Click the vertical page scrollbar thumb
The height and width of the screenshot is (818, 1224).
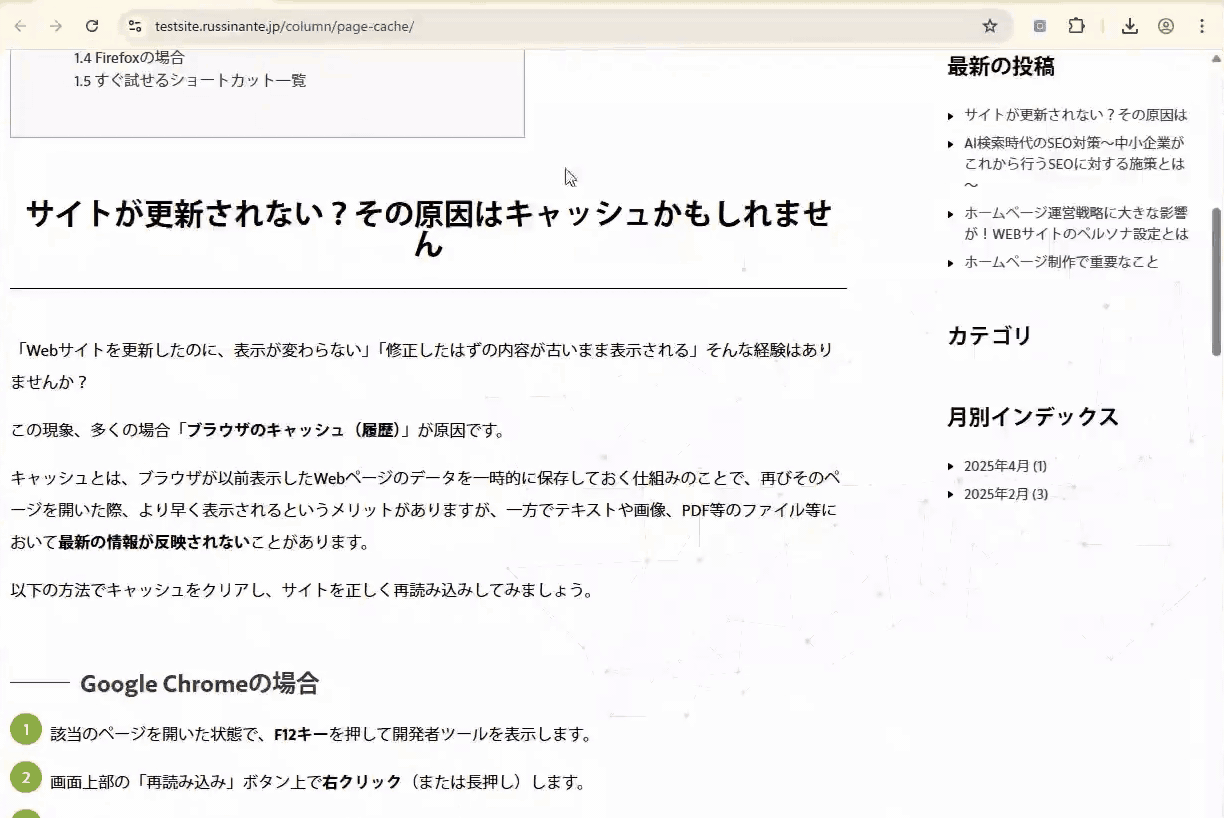tap(1216, 280)
